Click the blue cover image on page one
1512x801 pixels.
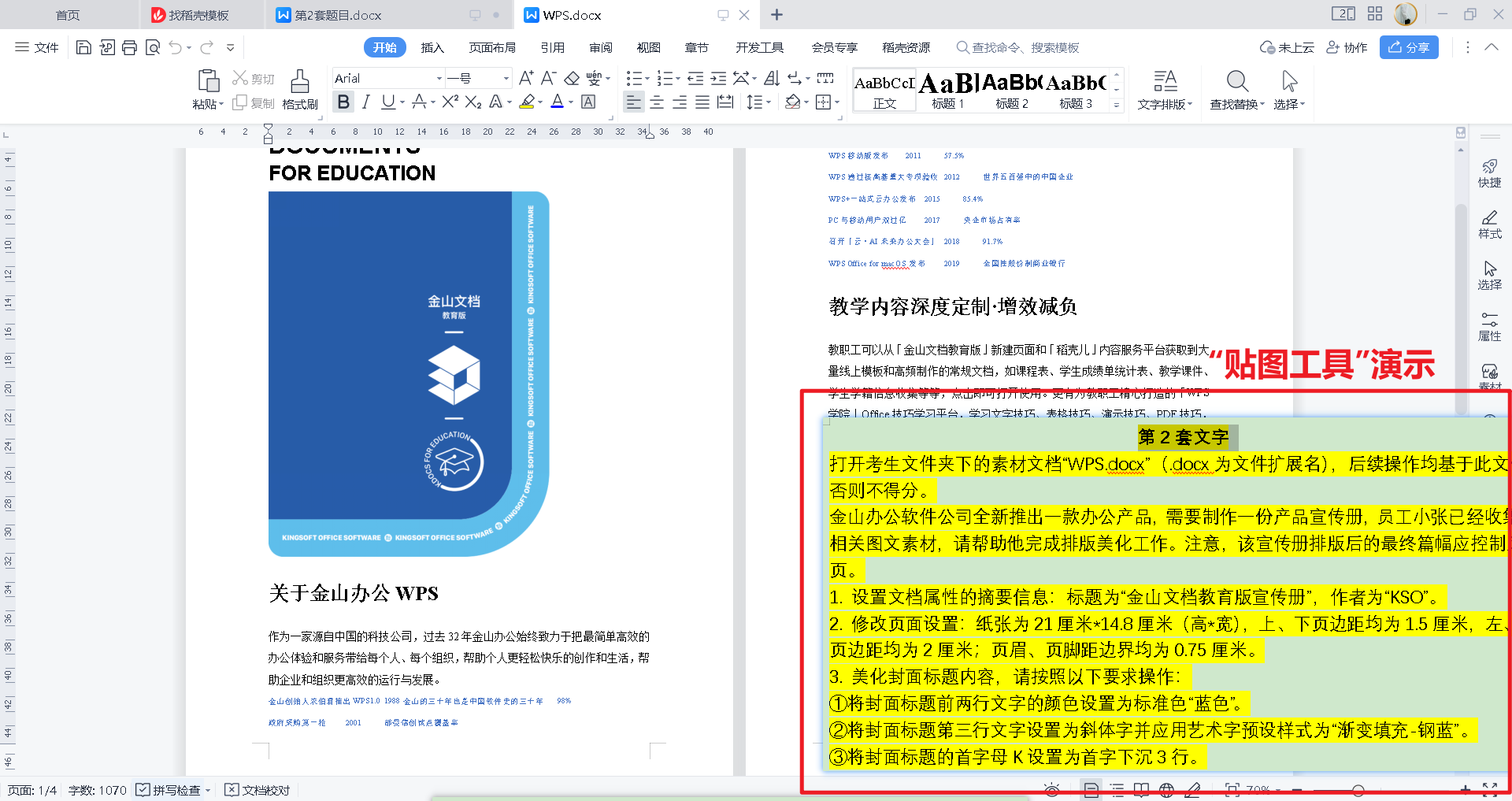[409, 374]
